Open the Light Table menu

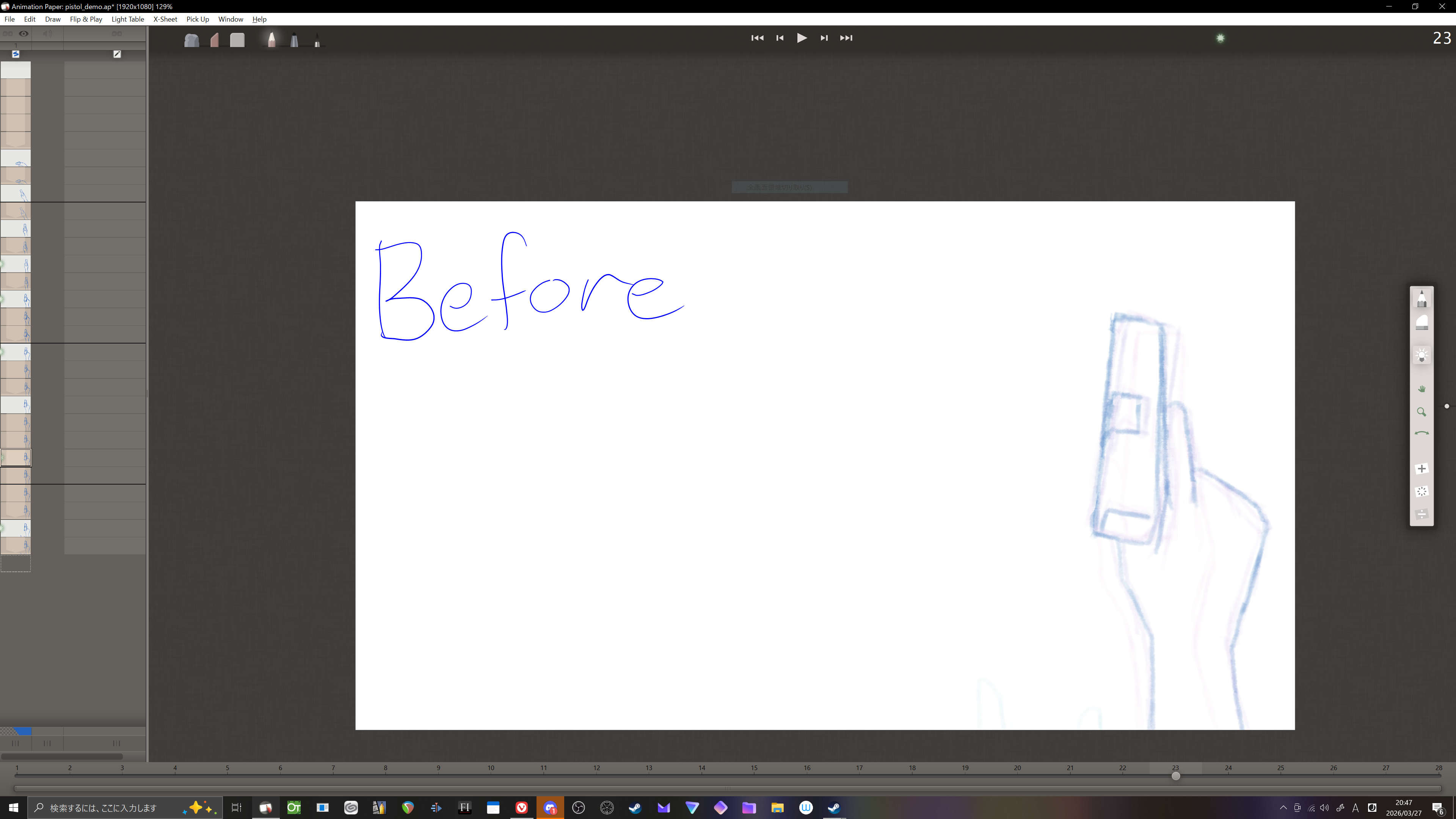[x=128, y=19]
